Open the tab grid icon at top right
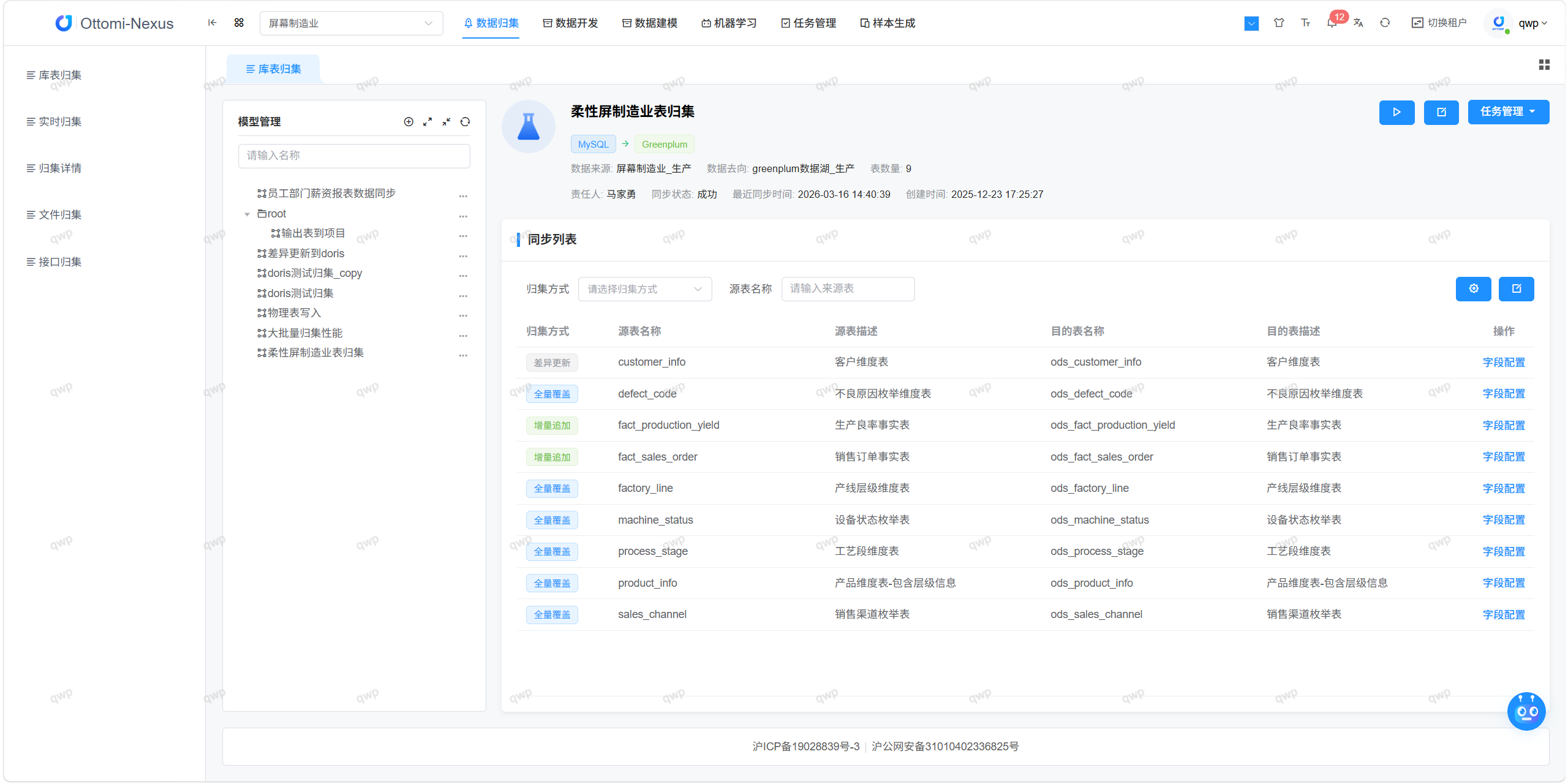The image size is (1568, 784). 1544,64
